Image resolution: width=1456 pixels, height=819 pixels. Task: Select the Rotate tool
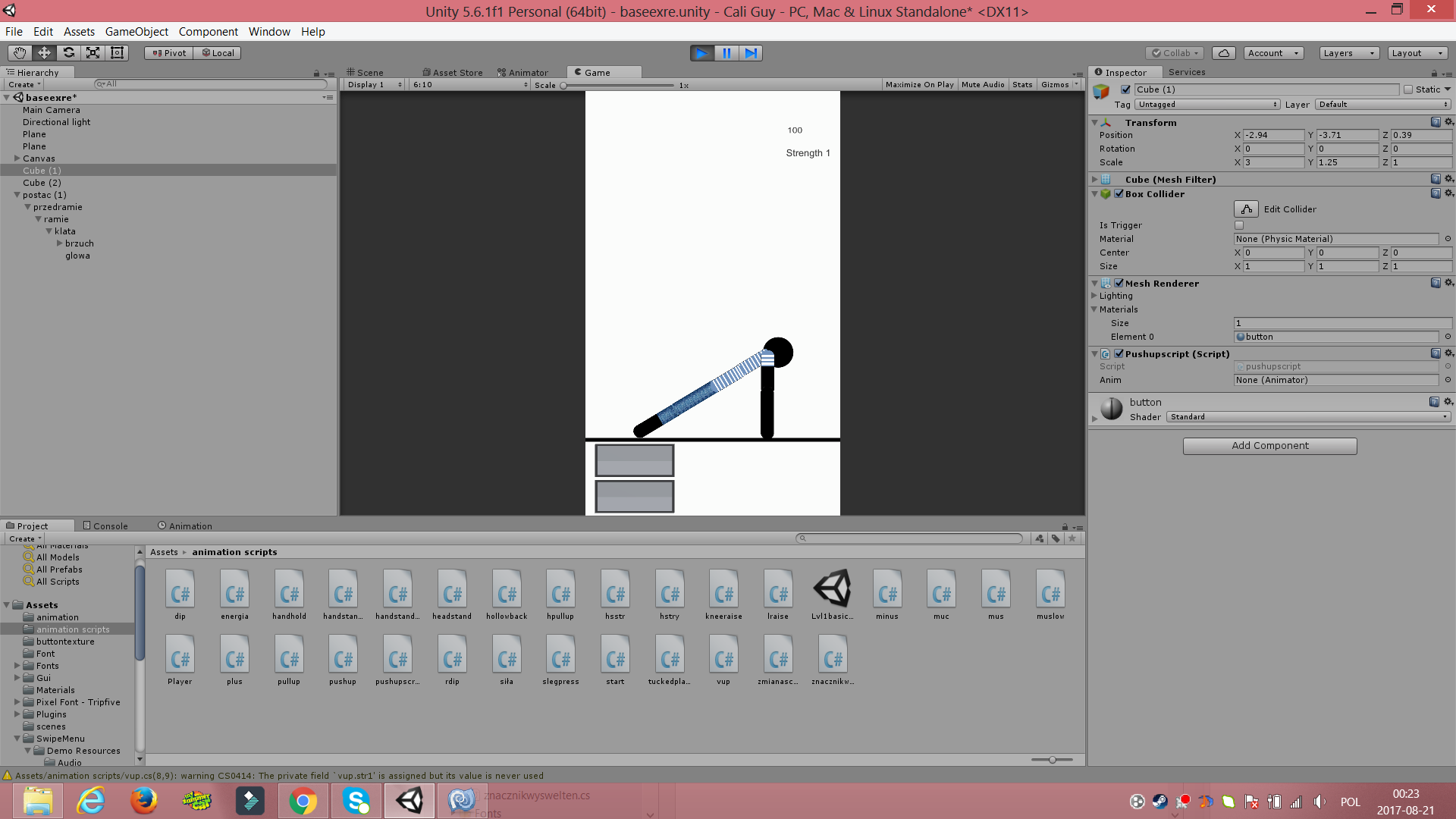tap(68, 53)
